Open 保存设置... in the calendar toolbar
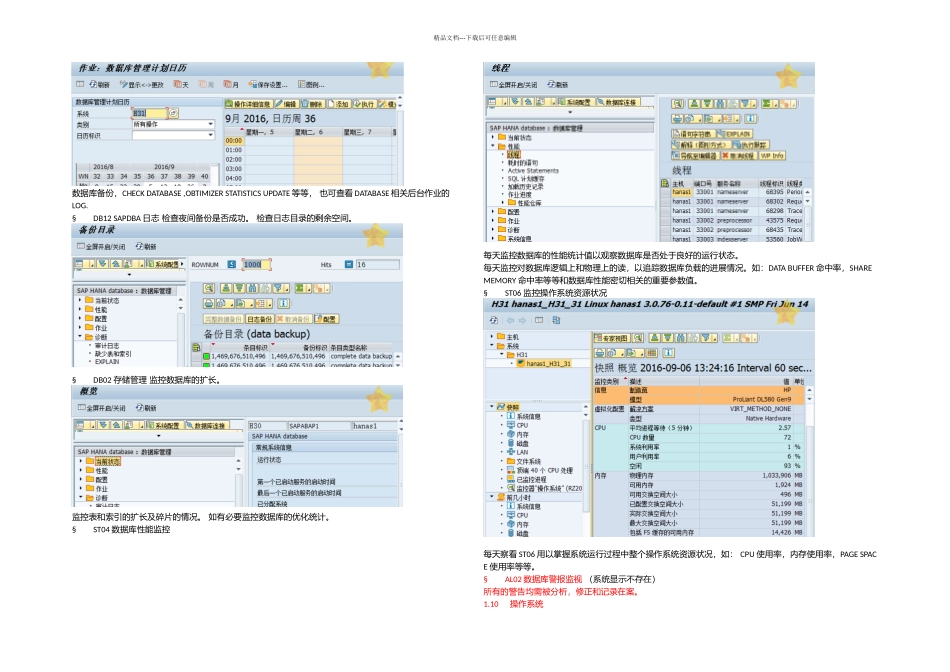The image size is (950, 672). (x=268, y=85)
